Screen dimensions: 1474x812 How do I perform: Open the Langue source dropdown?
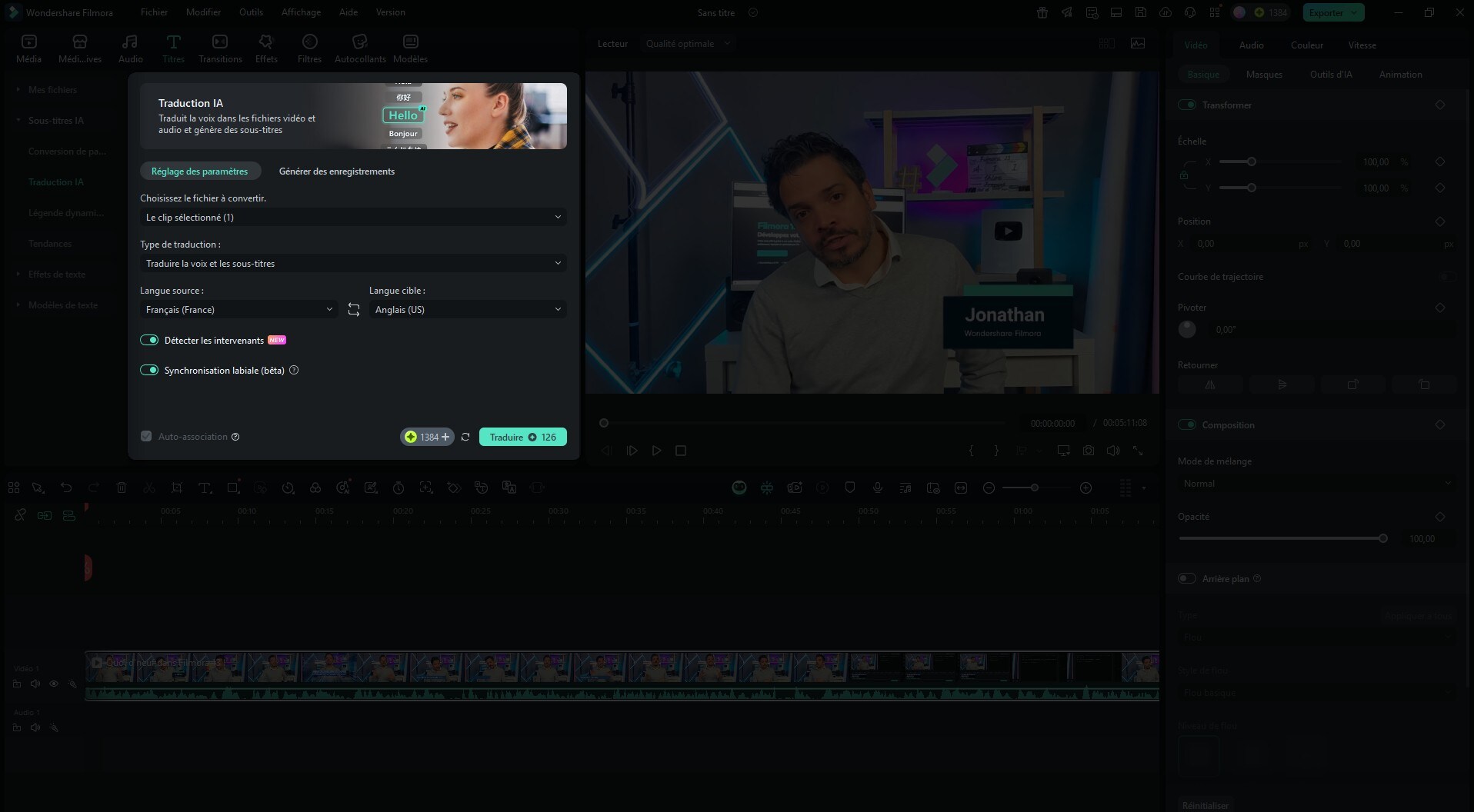pyautogui.click(x=238, y=309)
